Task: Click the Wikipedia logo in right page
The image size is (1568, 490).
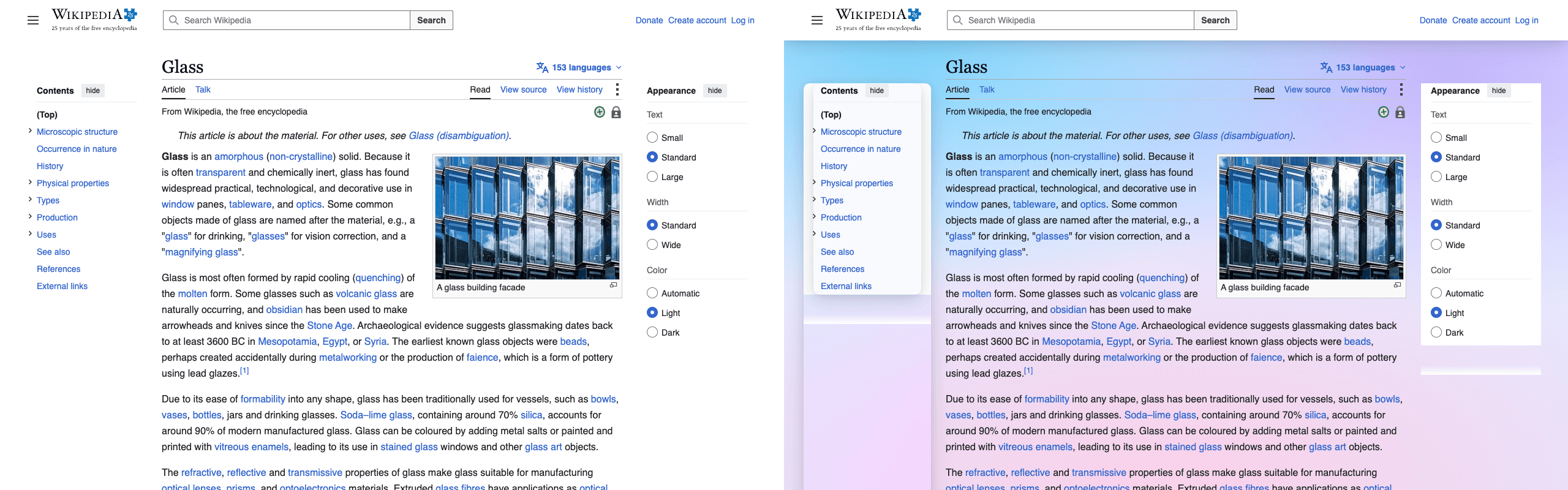Action: tap(878, 20)
